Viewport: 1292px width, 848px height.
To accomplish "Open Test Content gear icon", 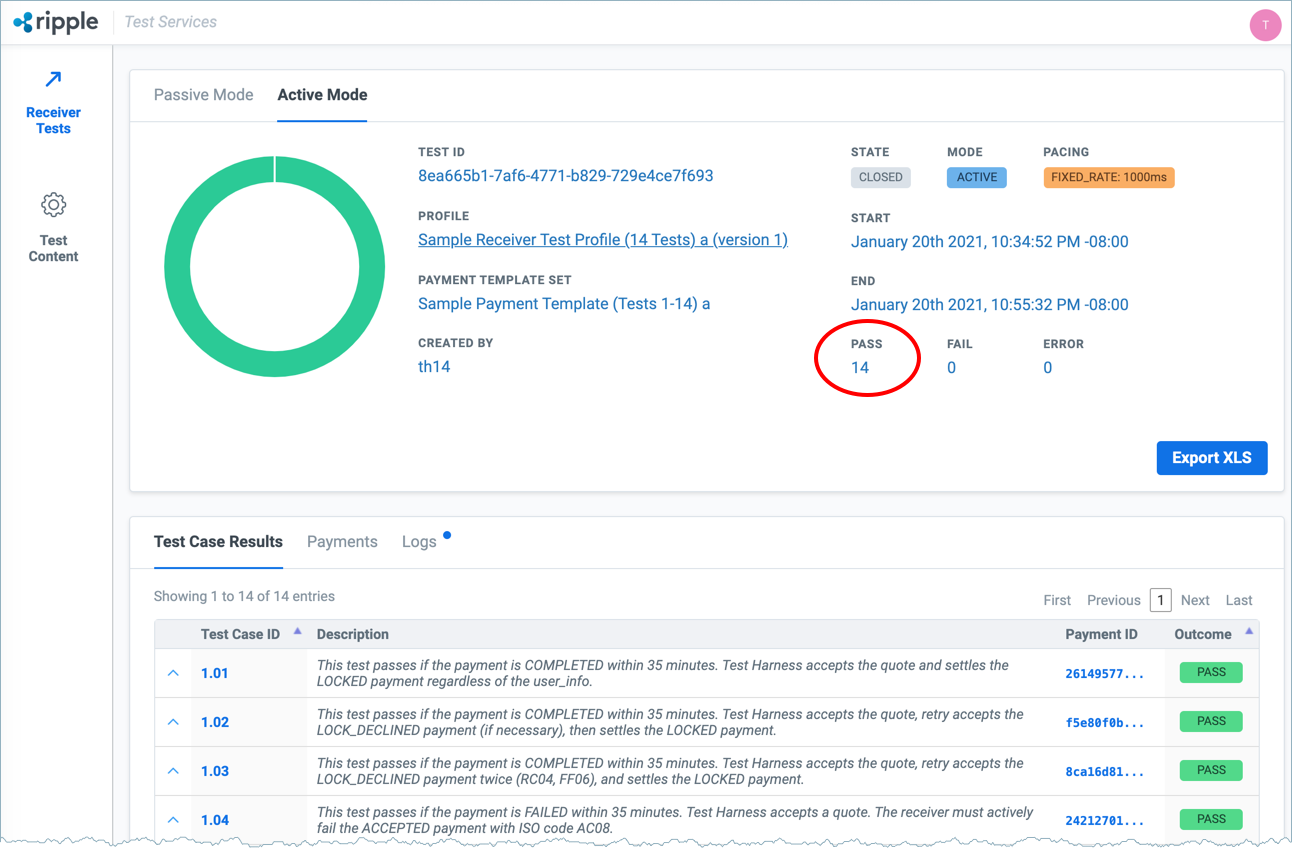I will click(53, 205).
